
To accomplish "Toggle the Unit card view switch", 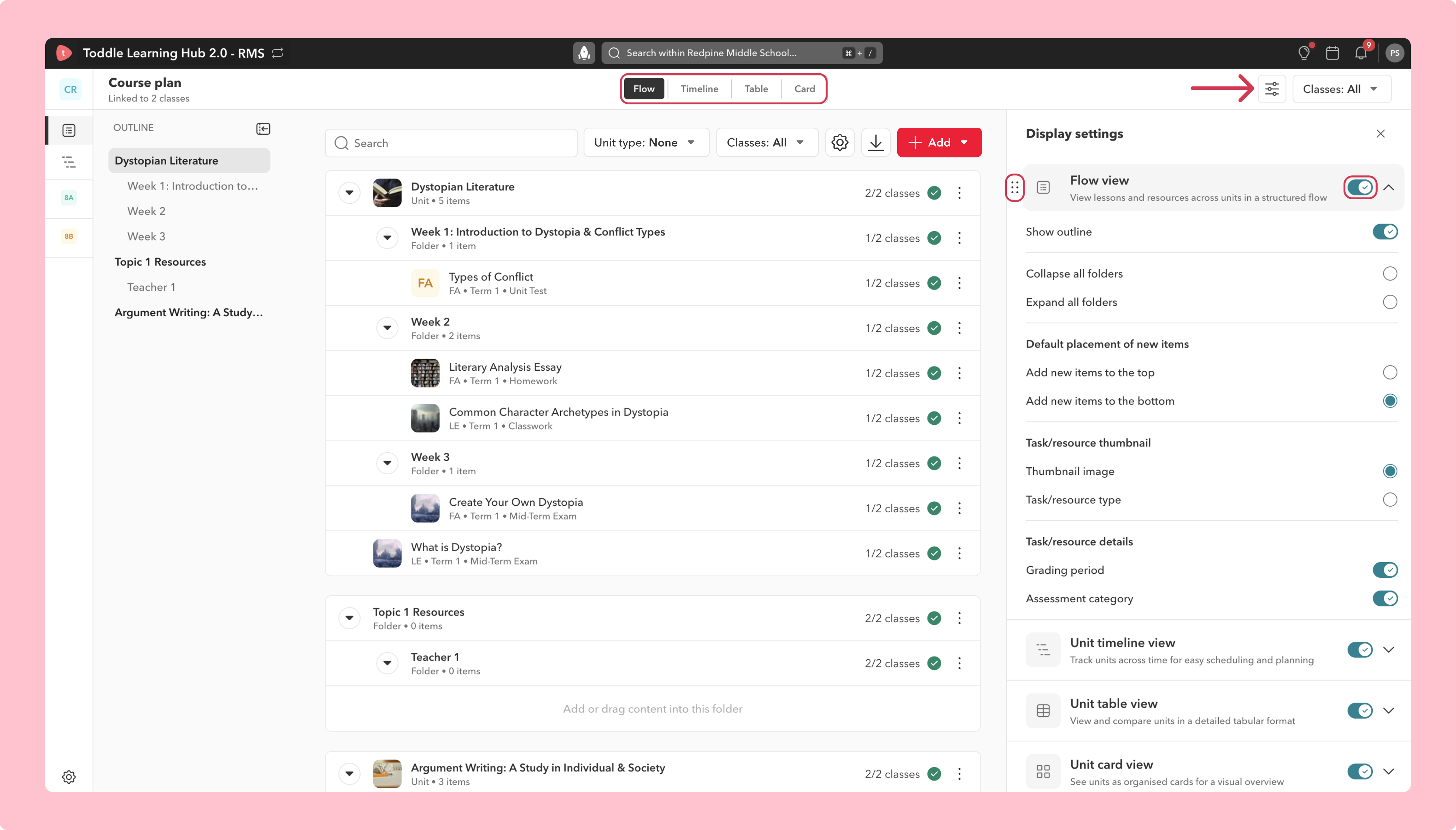I will pyautogui.click(x=1360, y=772).
